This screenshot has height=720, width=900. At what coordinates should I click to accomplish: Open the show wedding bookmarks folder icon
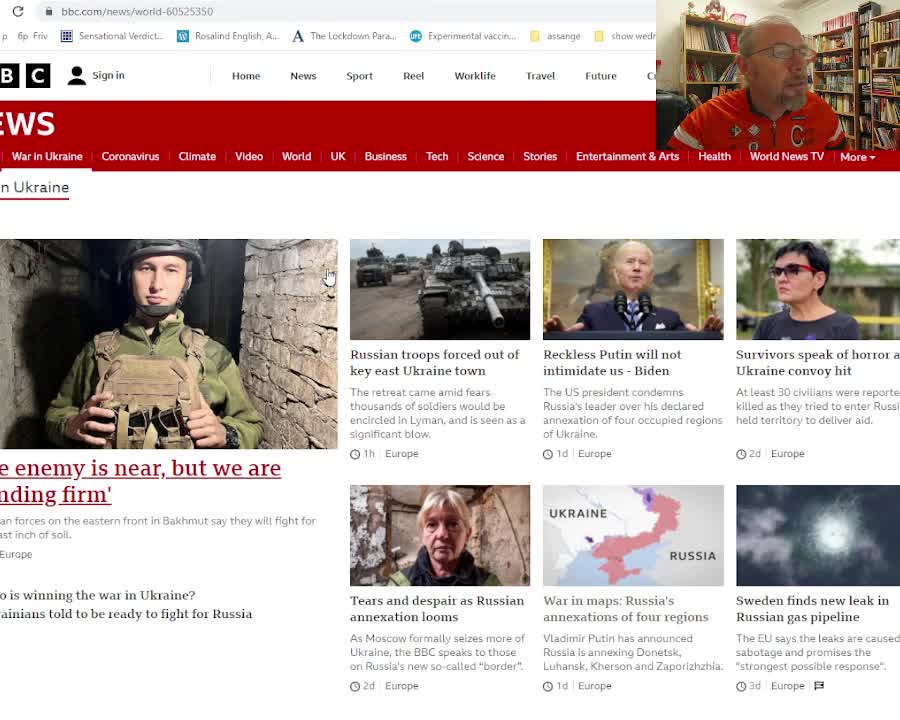click(601, 36)
